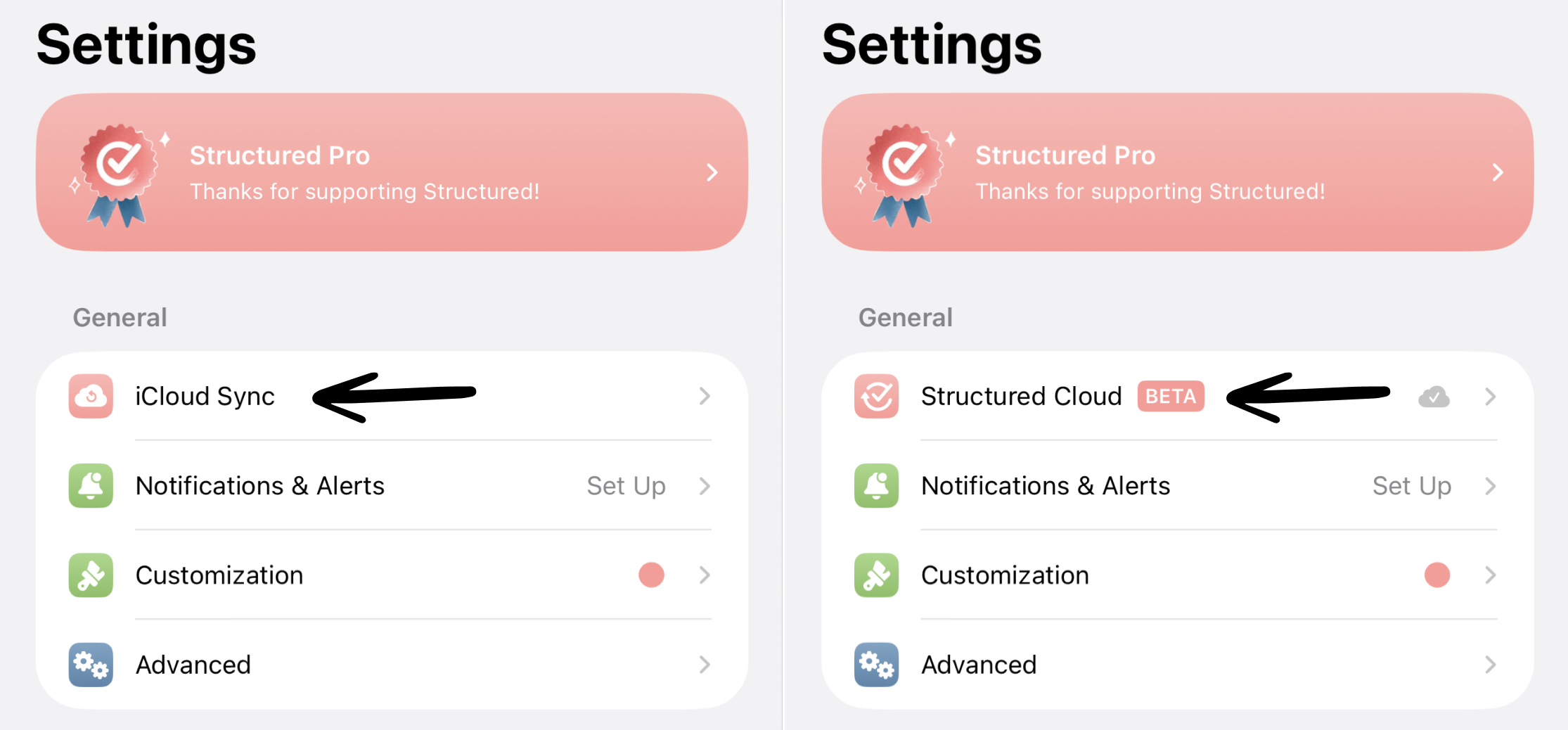This screenshot has height=730, width=1568.
Task: Tap the right Customization color dot
Action: [x=1437, y=575]
